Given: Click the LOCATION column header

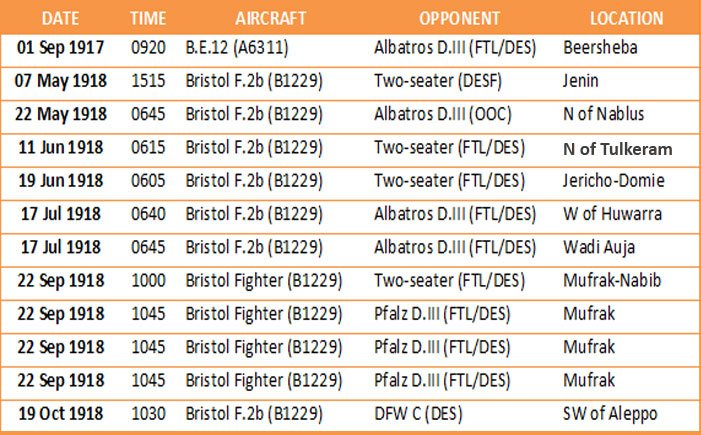Looking at the screenshot, I should [x=627, y=18].
